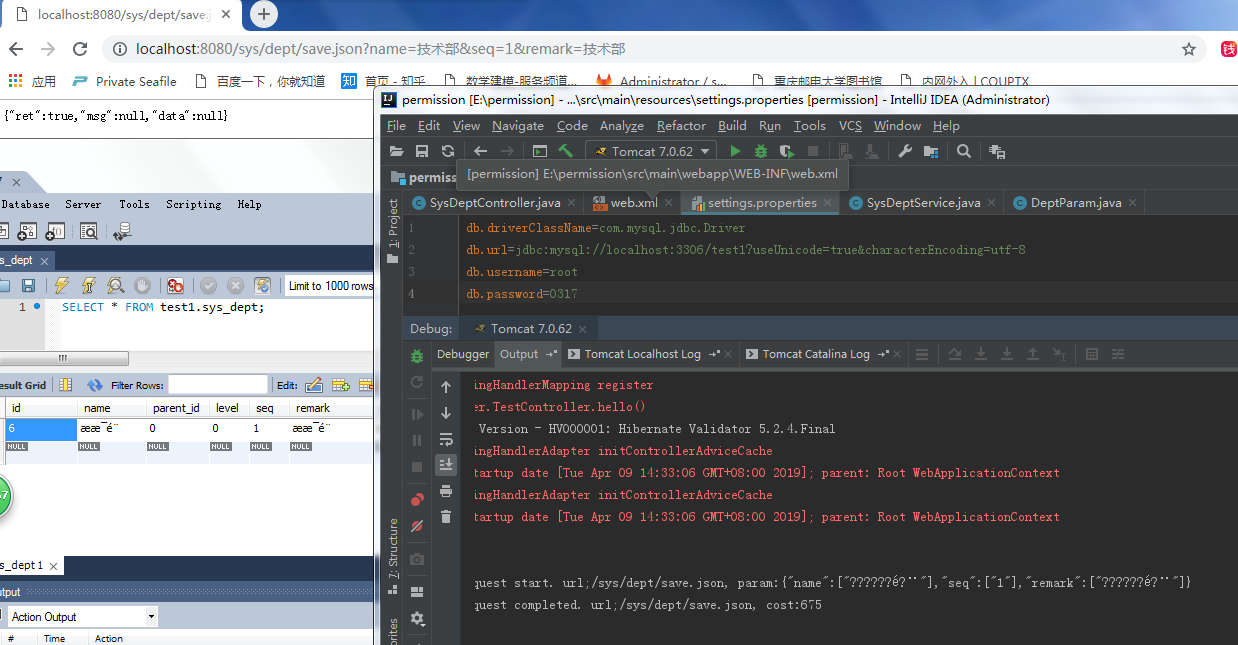Switch to the SysDeptService.java editor tab
Image resolution: width=1238 pixels, height=645 pixels.
pos(922,203)
